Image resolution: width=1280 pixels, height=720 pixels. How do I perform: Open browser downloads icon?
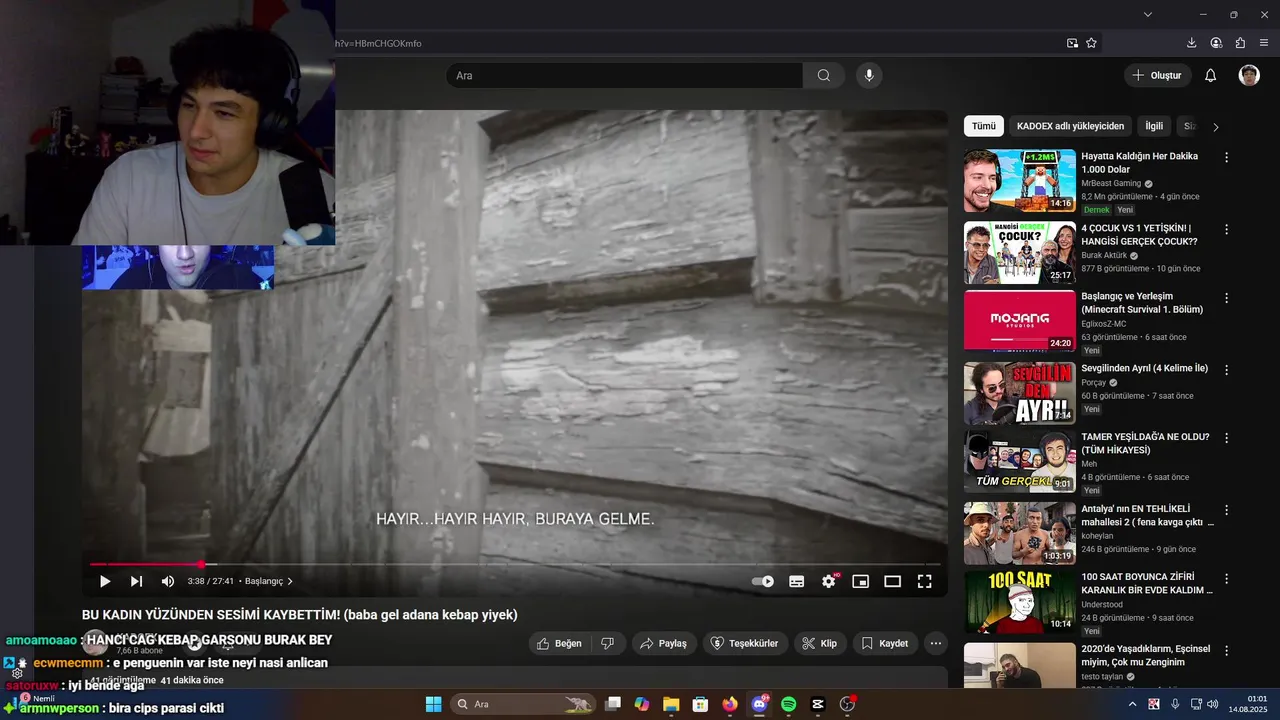[x=1191, y=43]
